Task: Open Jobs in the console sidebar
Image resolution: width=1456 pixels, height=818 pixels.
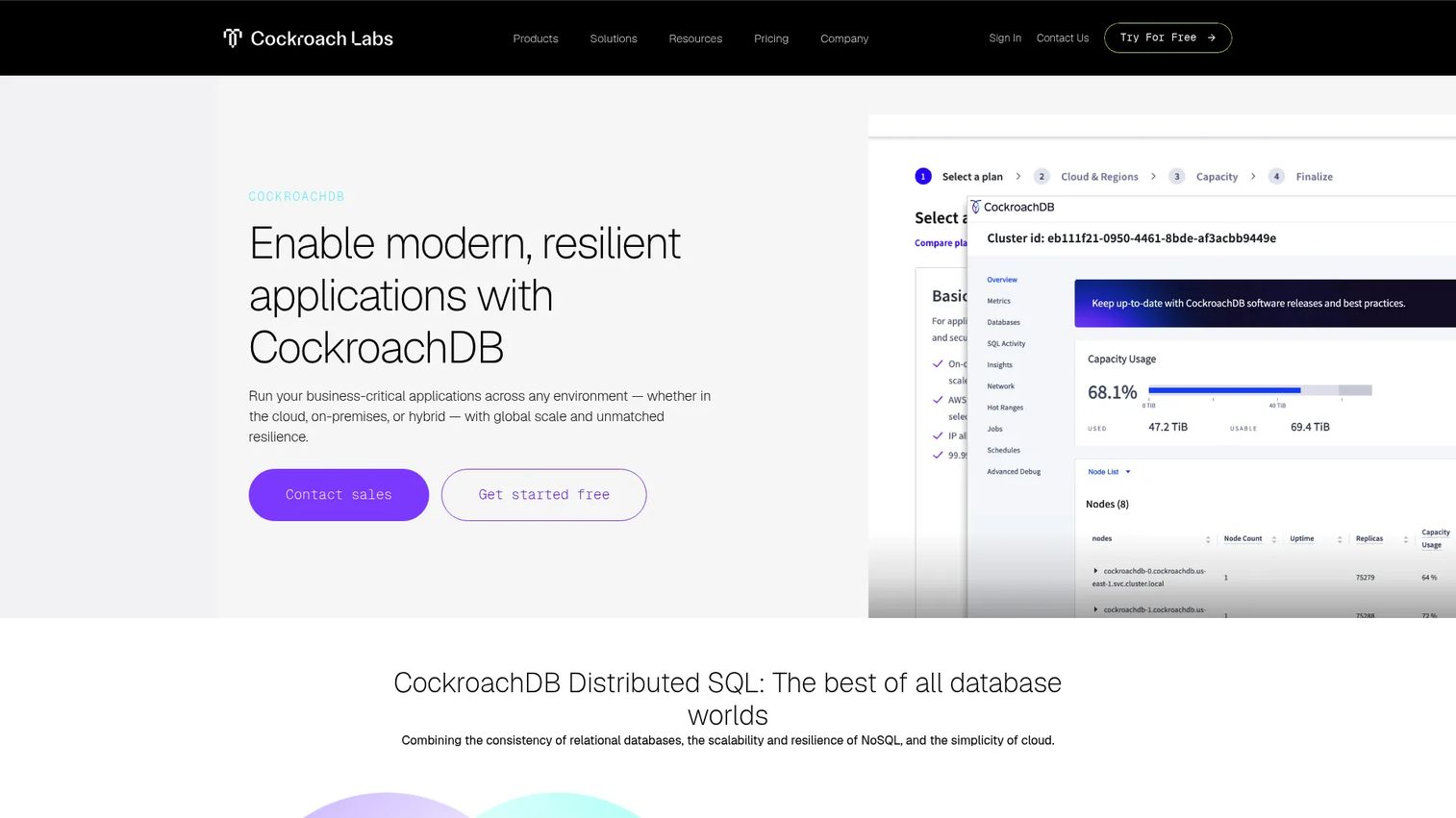Action: pos(994,429)
